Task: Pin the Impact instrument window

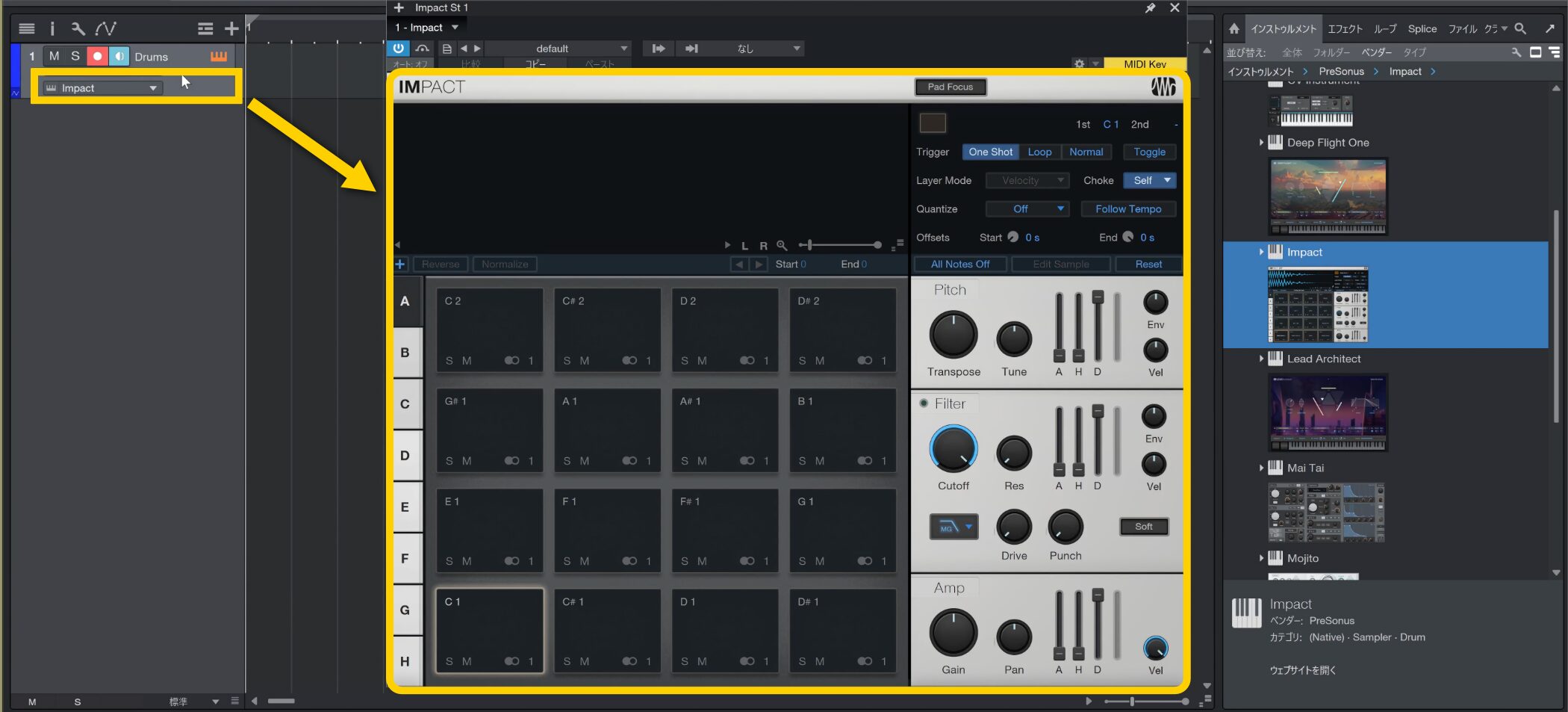Action: point(1150,8)
